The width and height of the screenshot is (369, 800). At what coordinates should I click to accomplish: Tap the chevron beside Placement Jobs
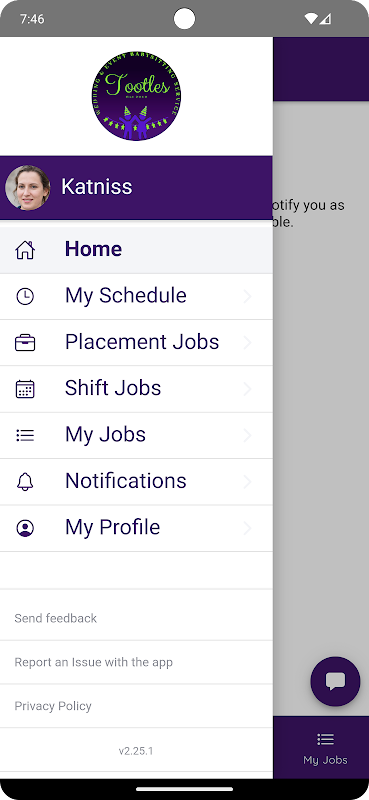coord(248,343)
